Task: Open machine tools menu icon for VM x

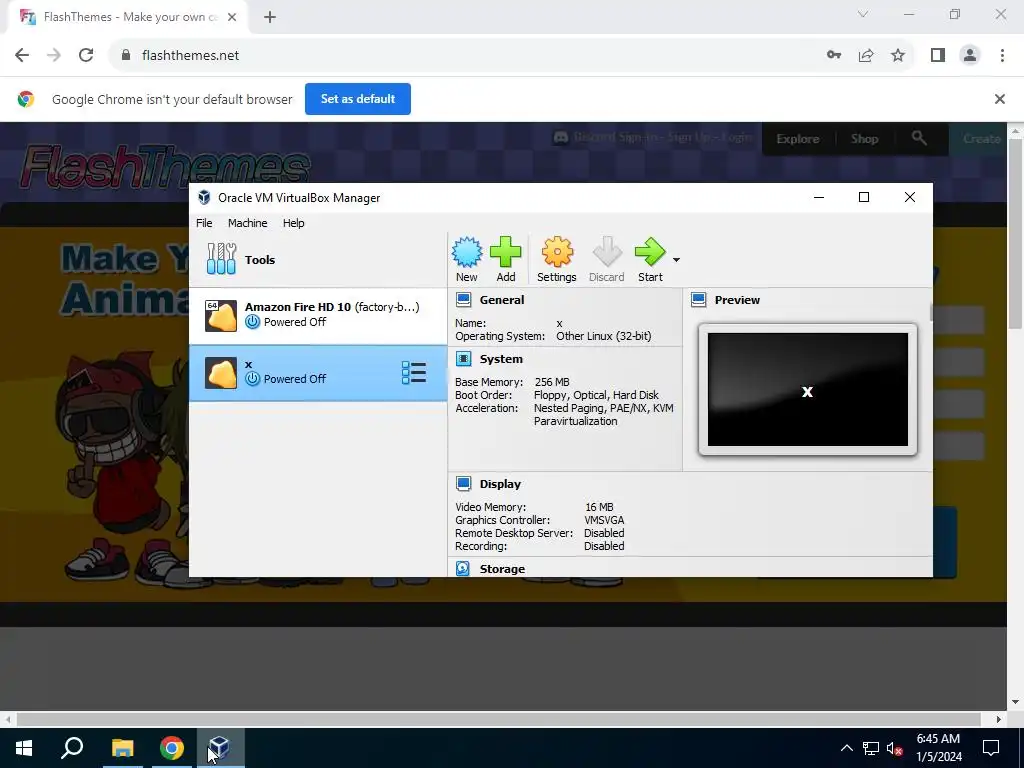Action: click(414, 373)
